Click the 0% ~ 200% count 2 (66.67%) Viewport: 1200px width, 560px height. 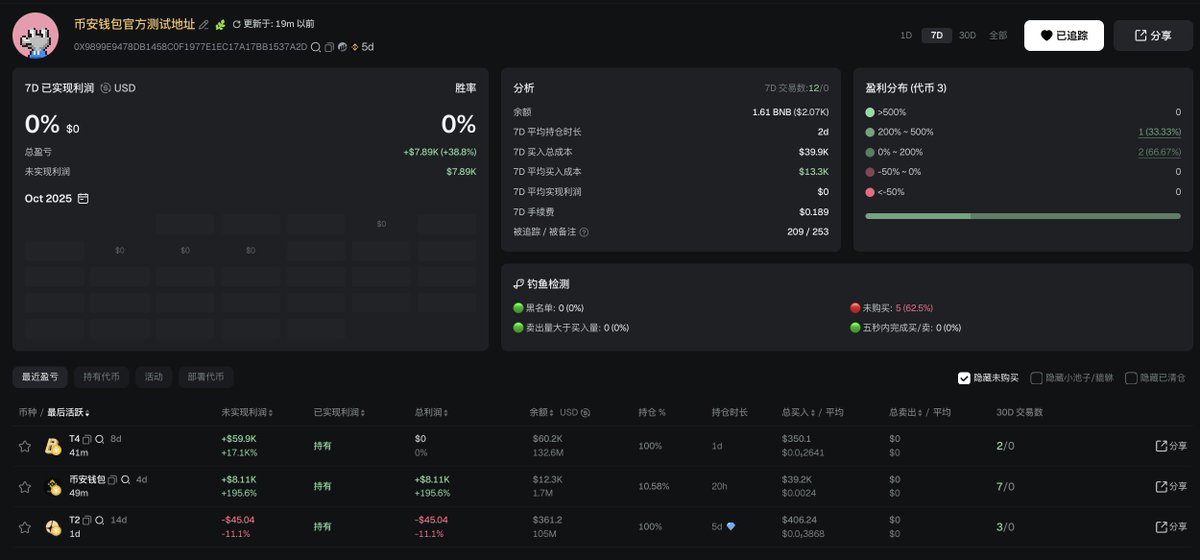click(x=1159, y=152)
